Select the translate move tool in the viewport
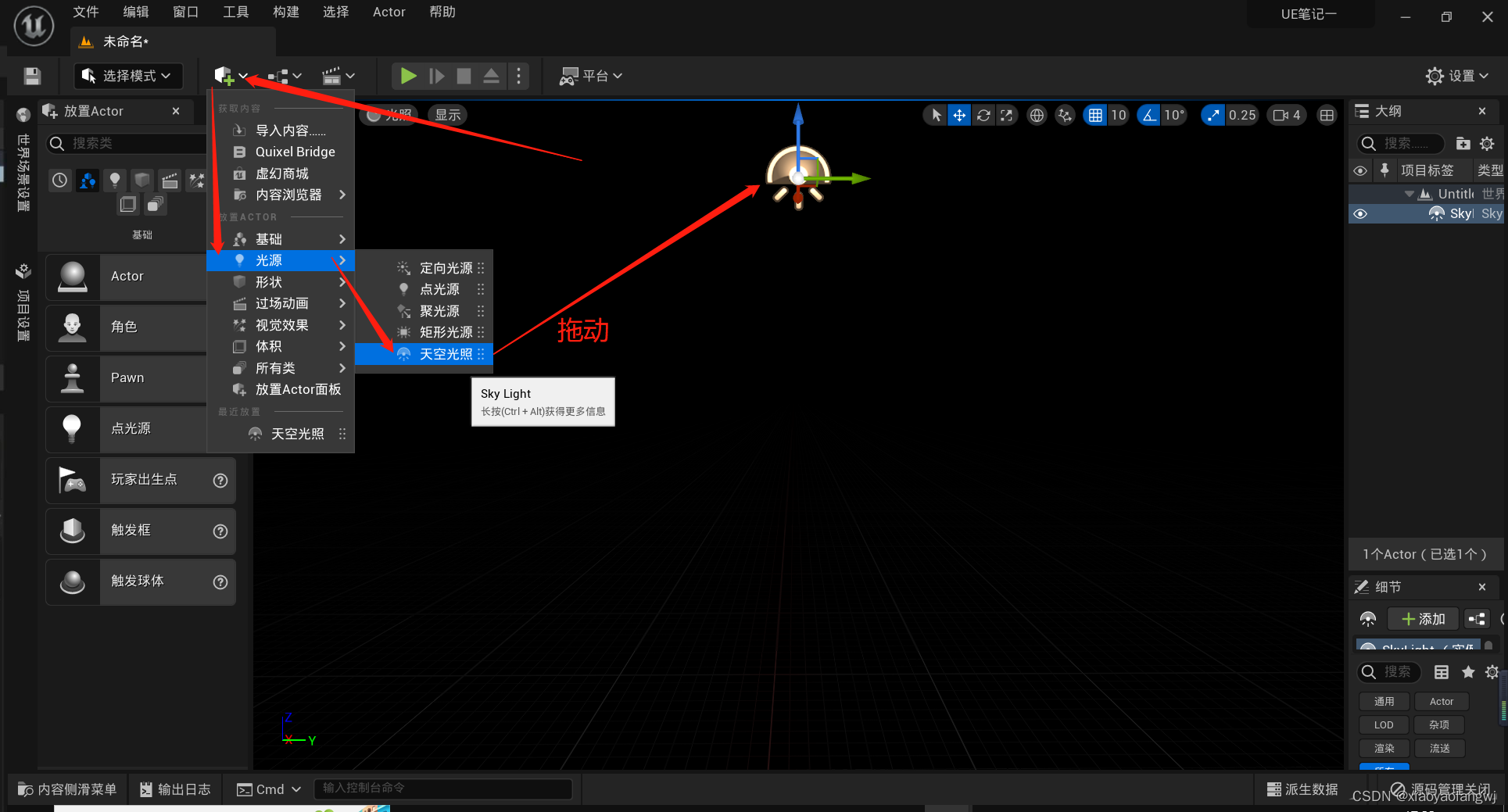Screen dimensions: 1508x812 click(x=959, y=115)
